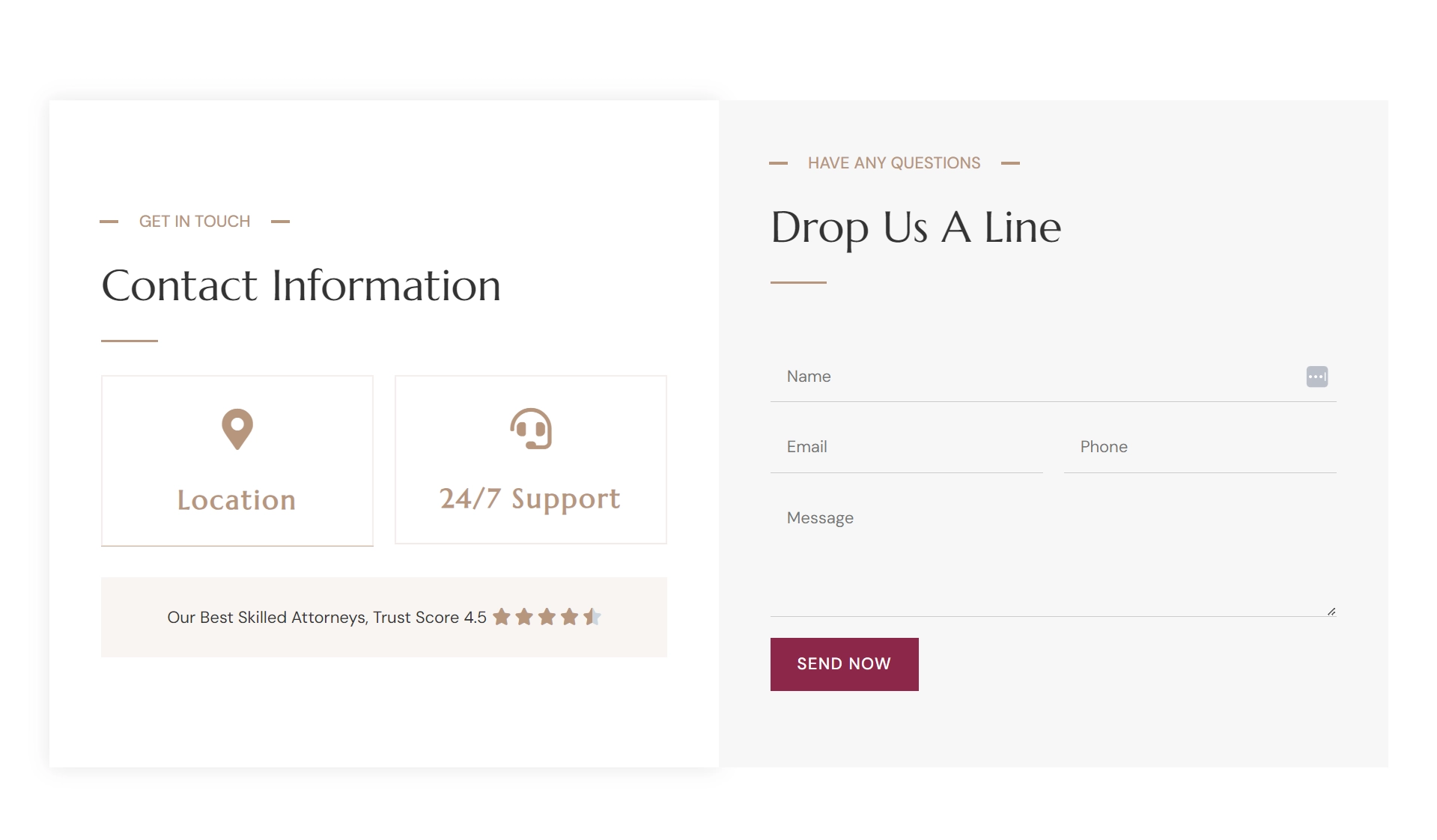Focus the Name input field
1437x840 pixels.
point(1053,377)
